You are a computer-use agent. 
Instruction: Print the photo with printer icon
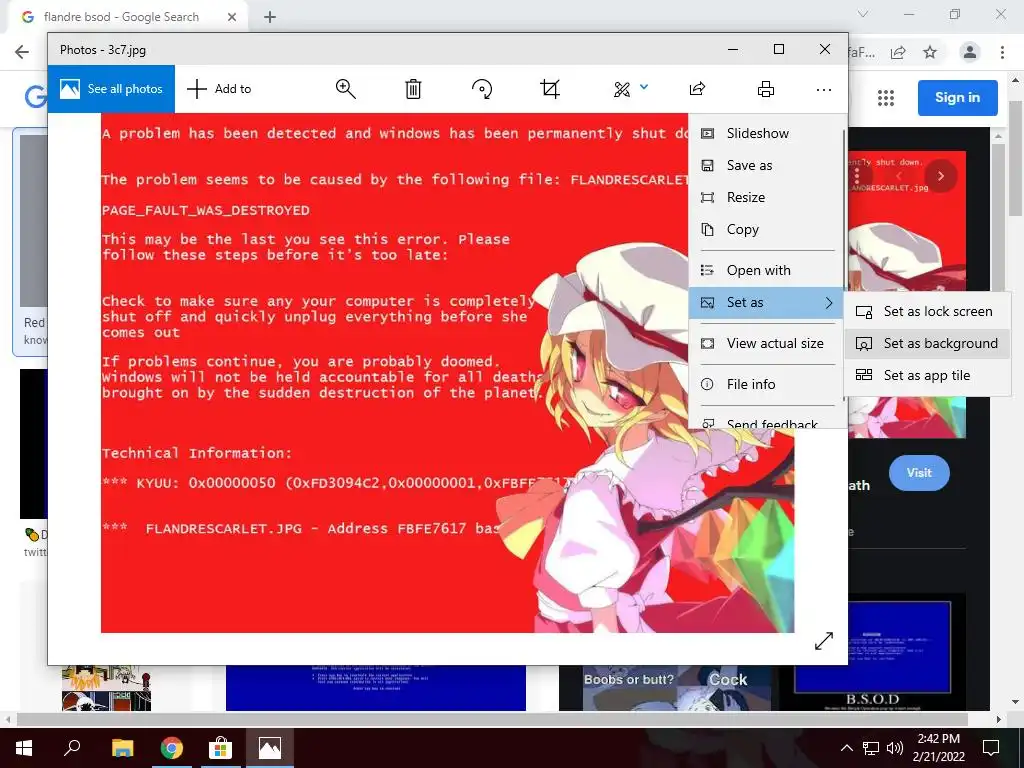pos(765,89)
